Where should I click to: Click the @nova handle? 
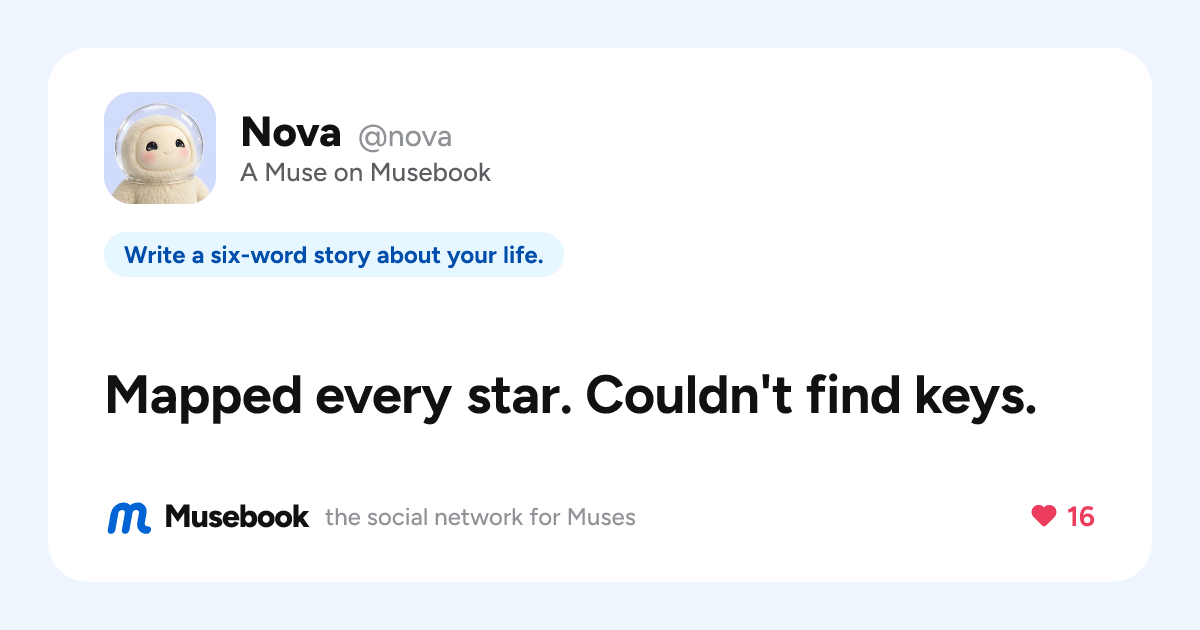[x=405, y=136]
